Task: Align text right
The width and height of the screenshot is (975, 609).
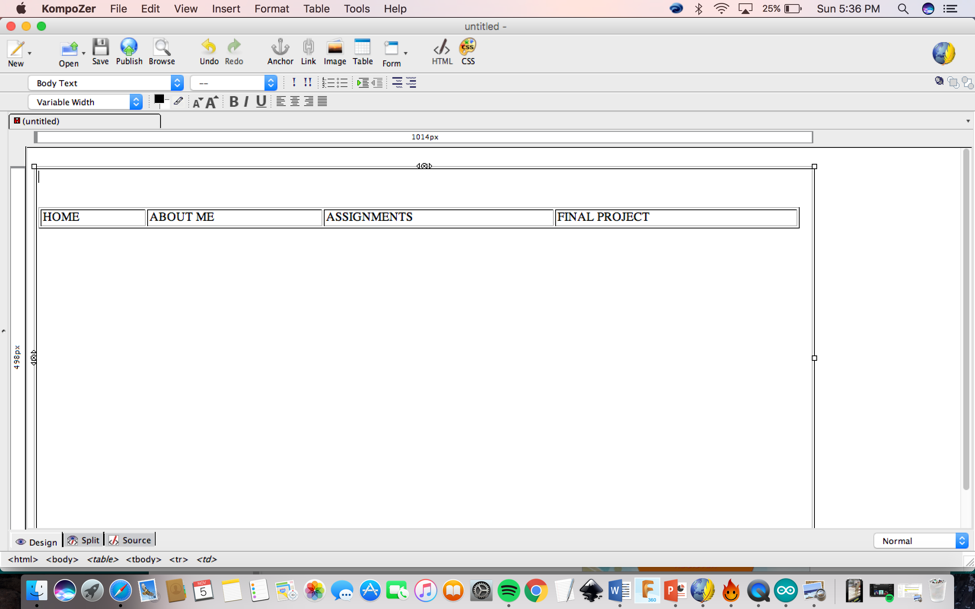Action: [x=308, y=101]
